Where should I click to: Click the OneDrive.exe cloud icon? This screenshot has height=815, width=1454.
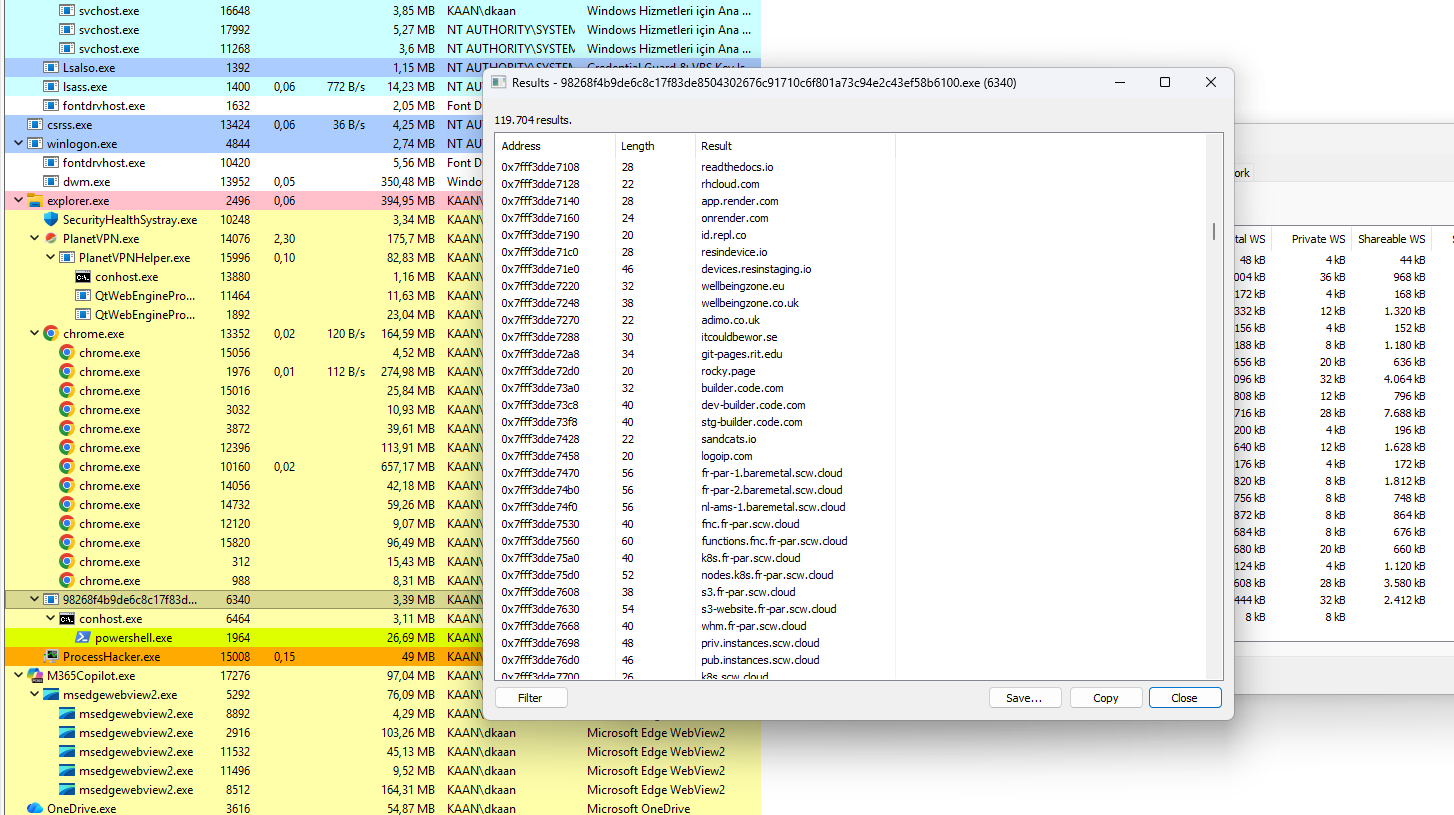(x=35, y=808)
